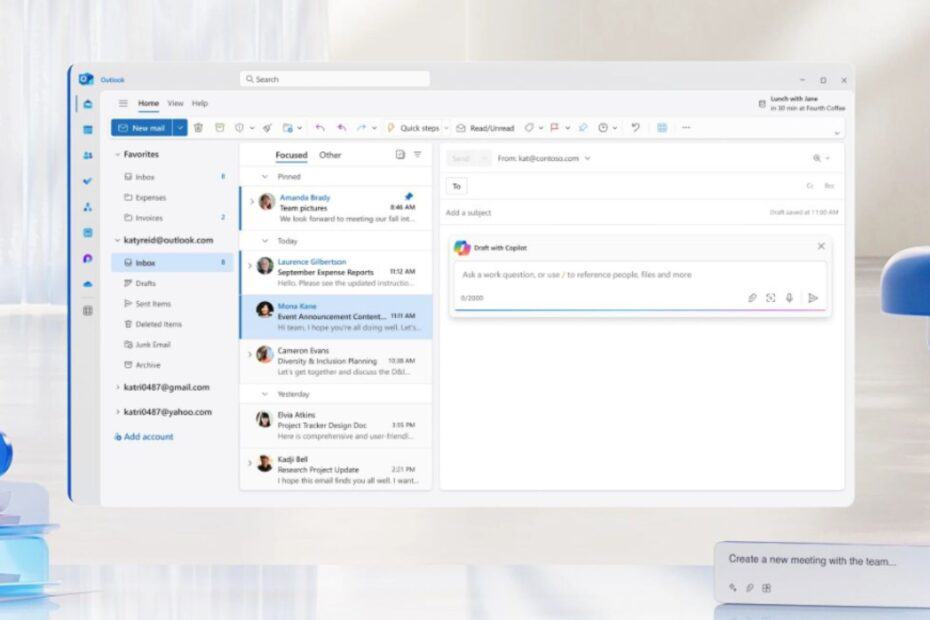Screen dimensions: 930x620
Task: Open the New mail dropdown arrow
Action: click(x=180, y=128)
